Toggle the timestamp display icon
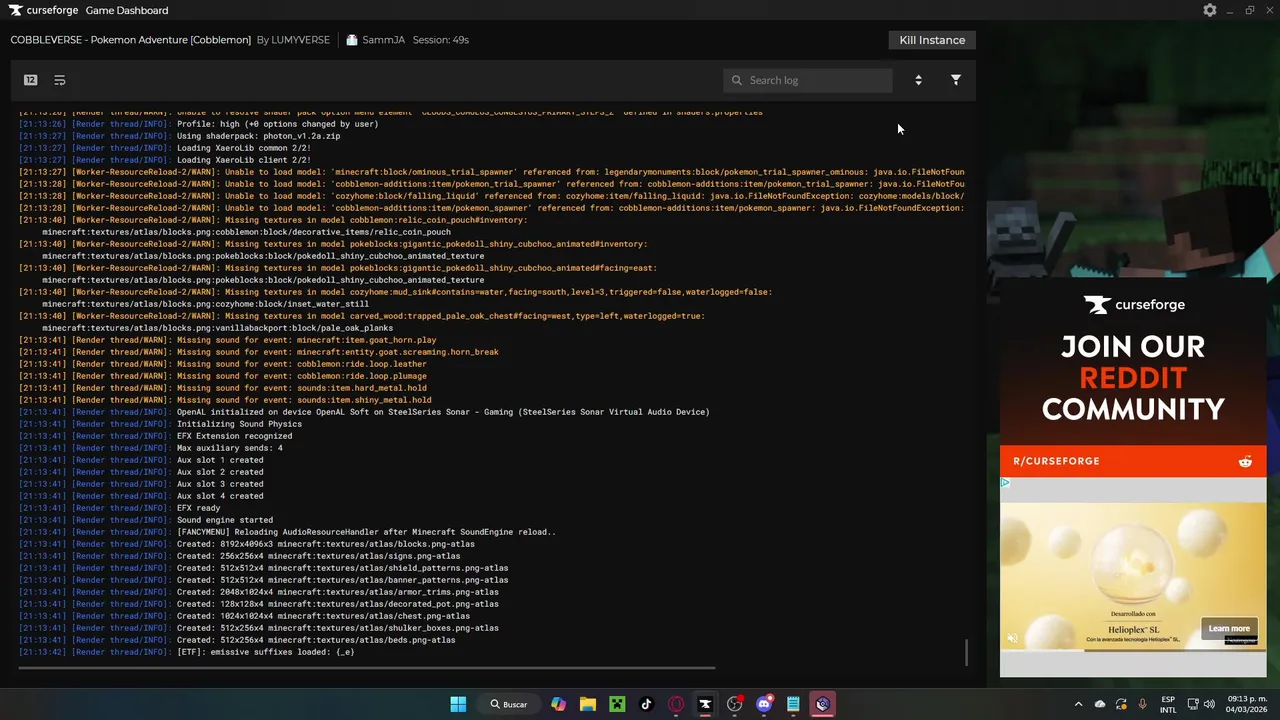This screenshot has height=720, width=1280. tap(30, 80)
